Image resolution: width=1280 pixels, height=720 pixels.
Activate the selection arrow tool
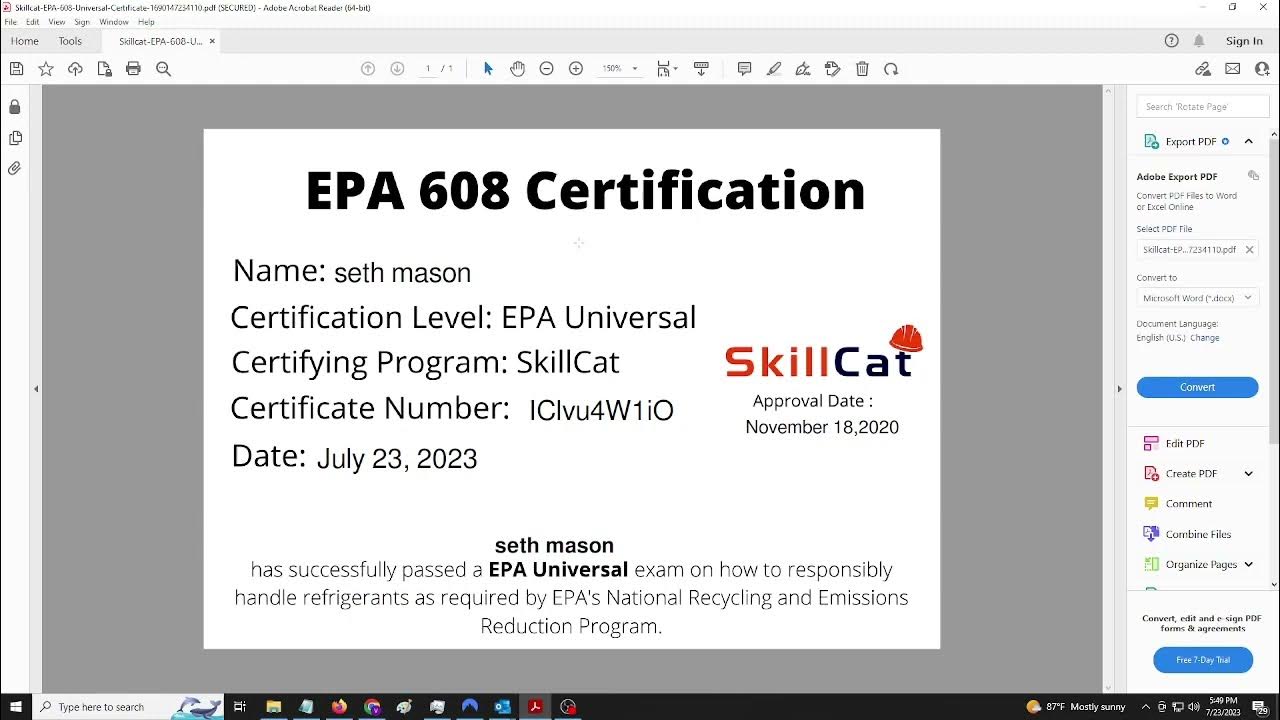[x=488, y=69]
